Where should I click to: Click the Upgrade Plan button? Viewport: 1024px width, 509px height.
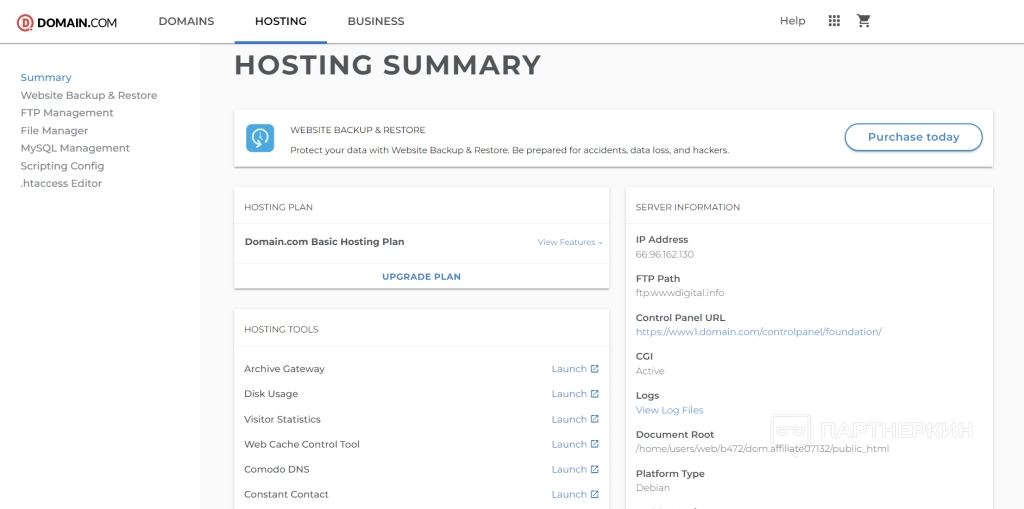point(421,276)
